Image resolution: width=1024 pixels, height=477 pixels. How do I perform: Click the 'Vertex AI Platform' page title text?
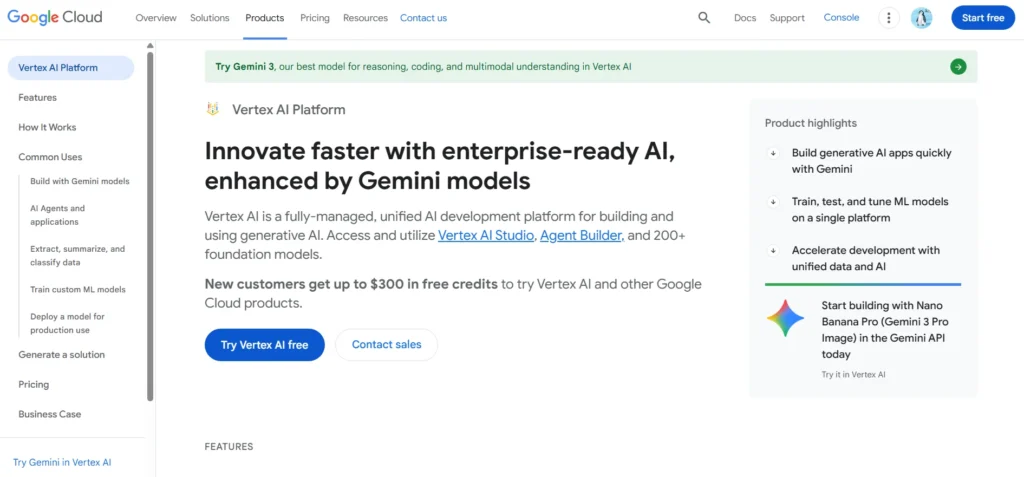point(289,110)
